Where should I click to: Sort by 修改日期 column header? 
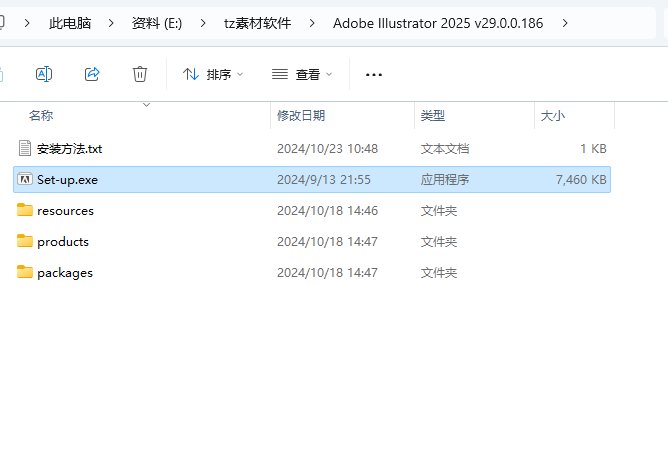[301, 115]
